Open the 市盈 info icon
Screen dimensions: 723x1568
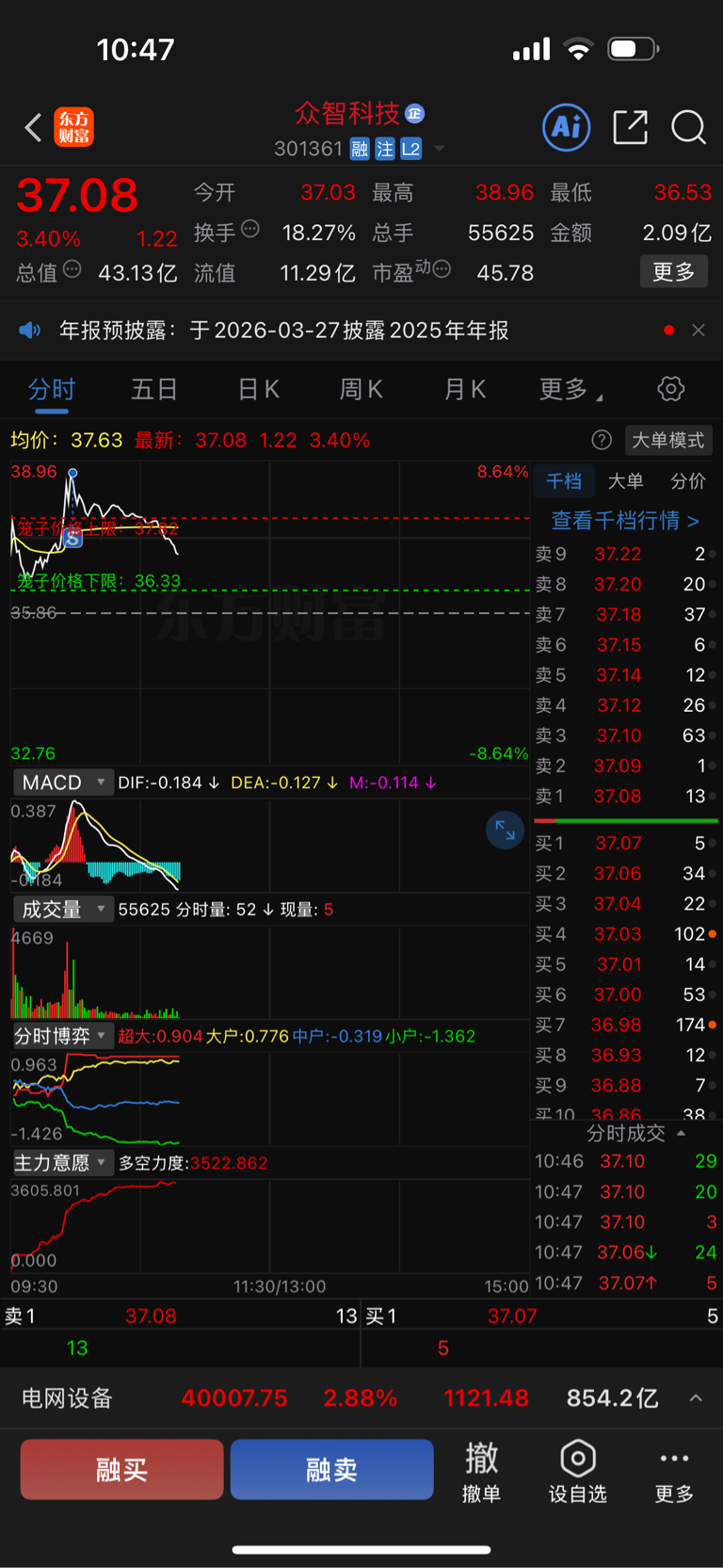(x=442, y=270)
